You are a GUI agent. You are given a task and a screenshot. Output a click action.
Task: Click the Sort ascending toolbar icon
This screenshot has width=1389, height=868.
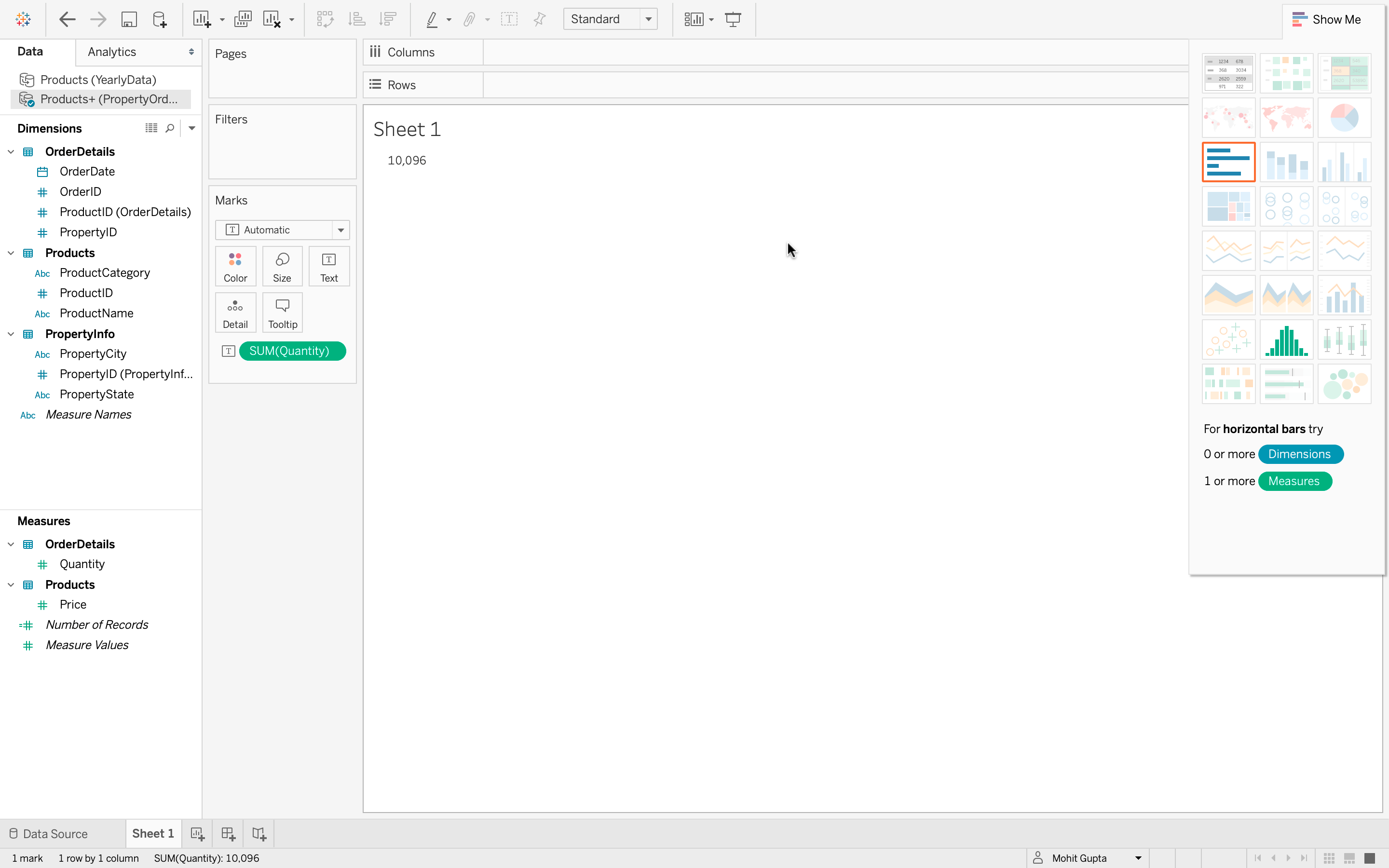(x=356, y=19)
